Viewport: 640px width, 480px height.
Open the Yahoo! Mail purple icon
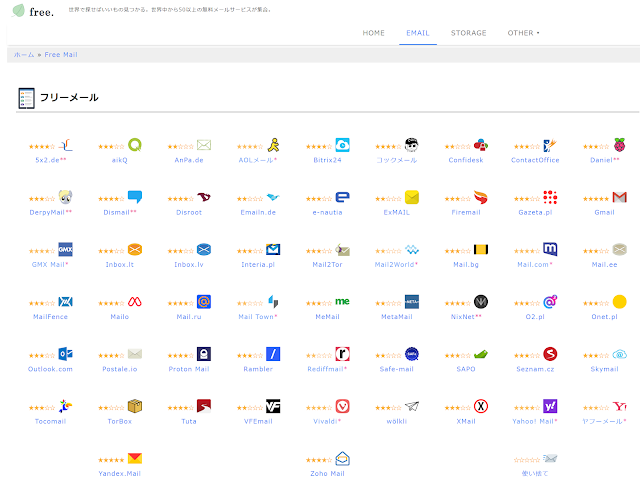550,406
